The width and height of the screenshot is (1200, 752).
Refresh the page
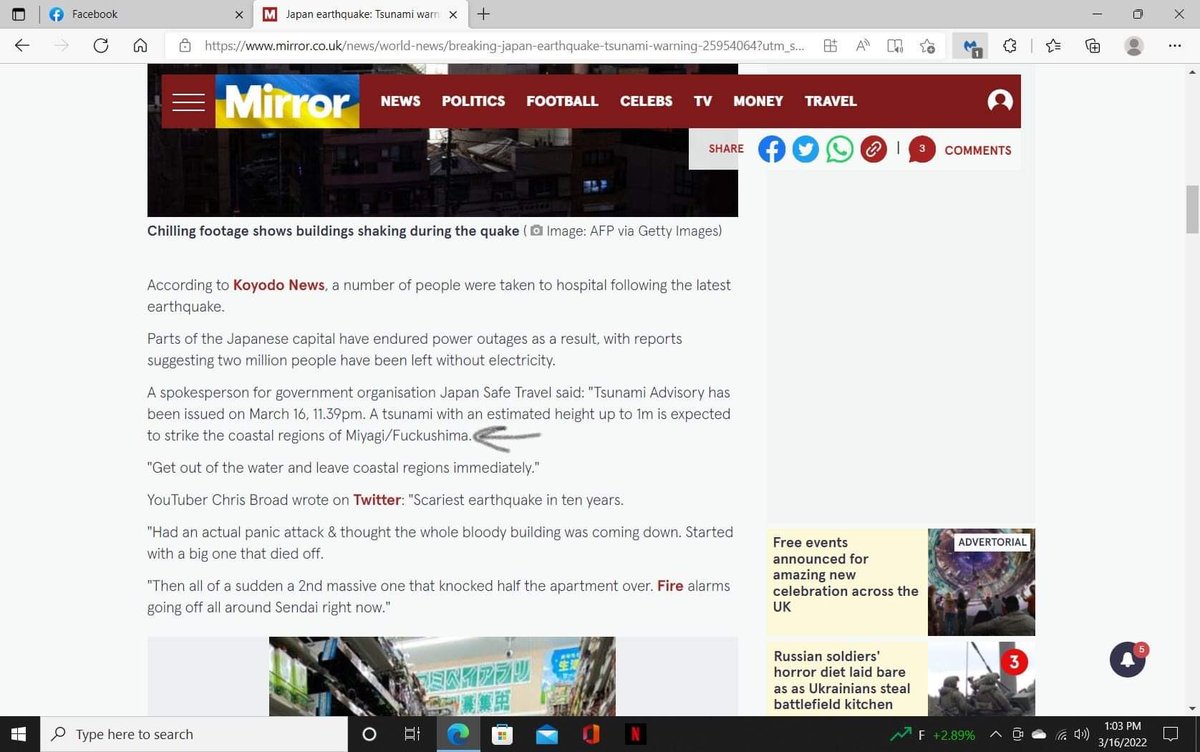click(x=100, y=45)
